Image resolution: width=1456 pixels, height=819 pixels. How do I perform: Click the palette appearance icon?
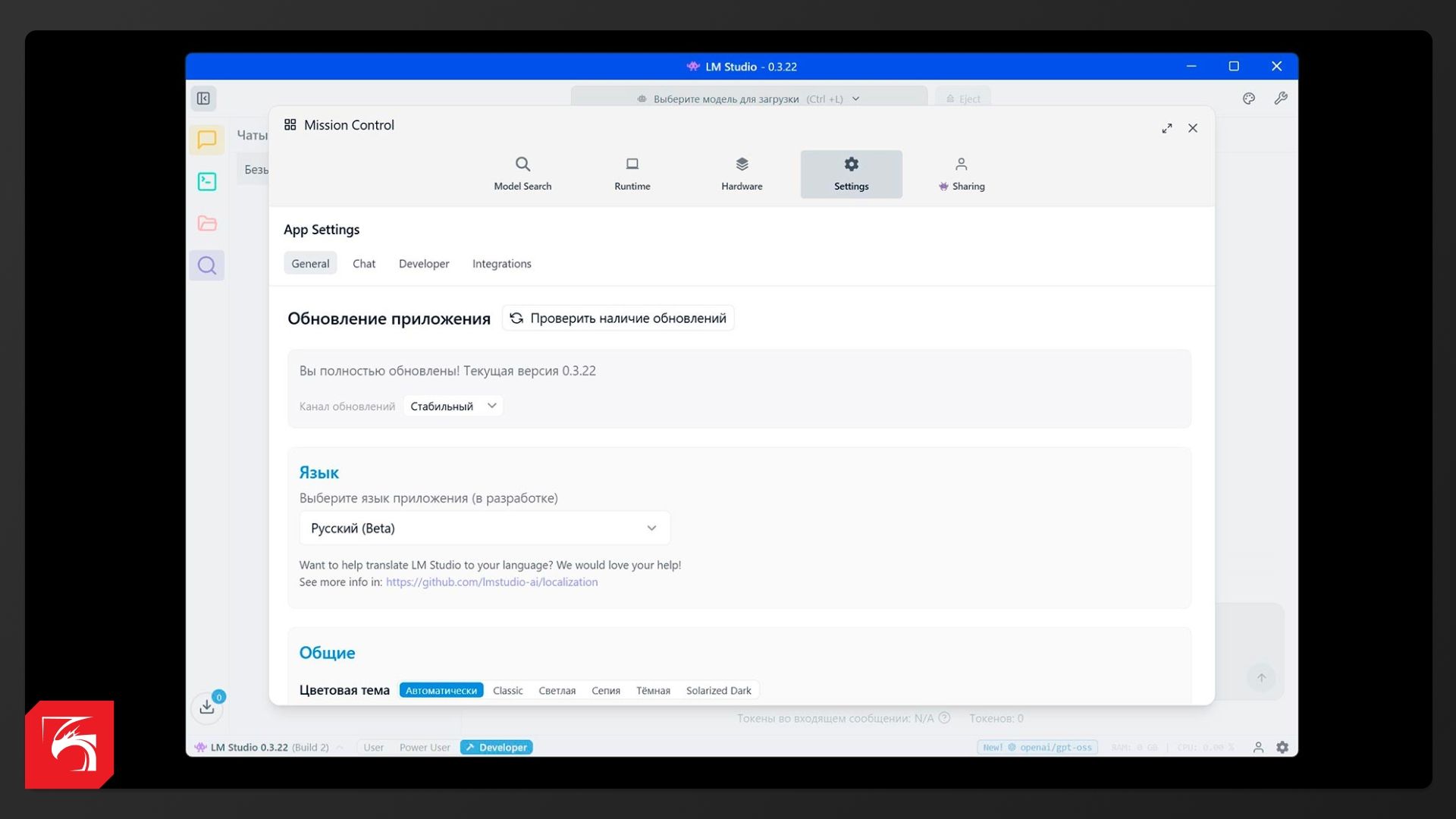[1249, 99]
